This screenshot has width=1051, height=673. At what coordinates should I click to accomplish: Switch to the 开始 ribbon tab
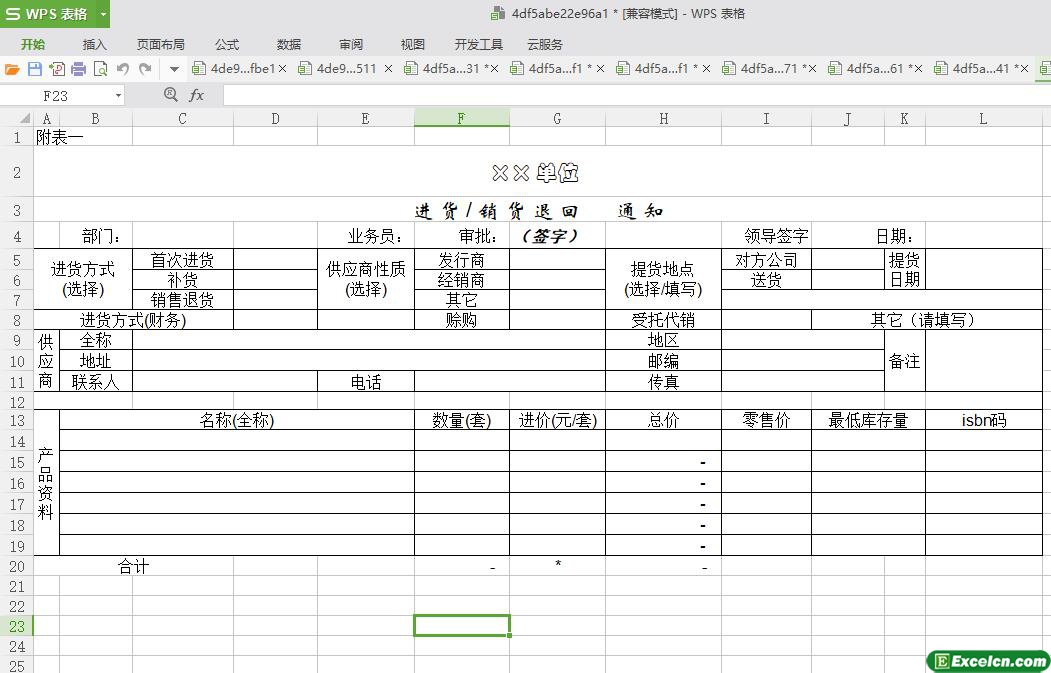click(33, 44)
